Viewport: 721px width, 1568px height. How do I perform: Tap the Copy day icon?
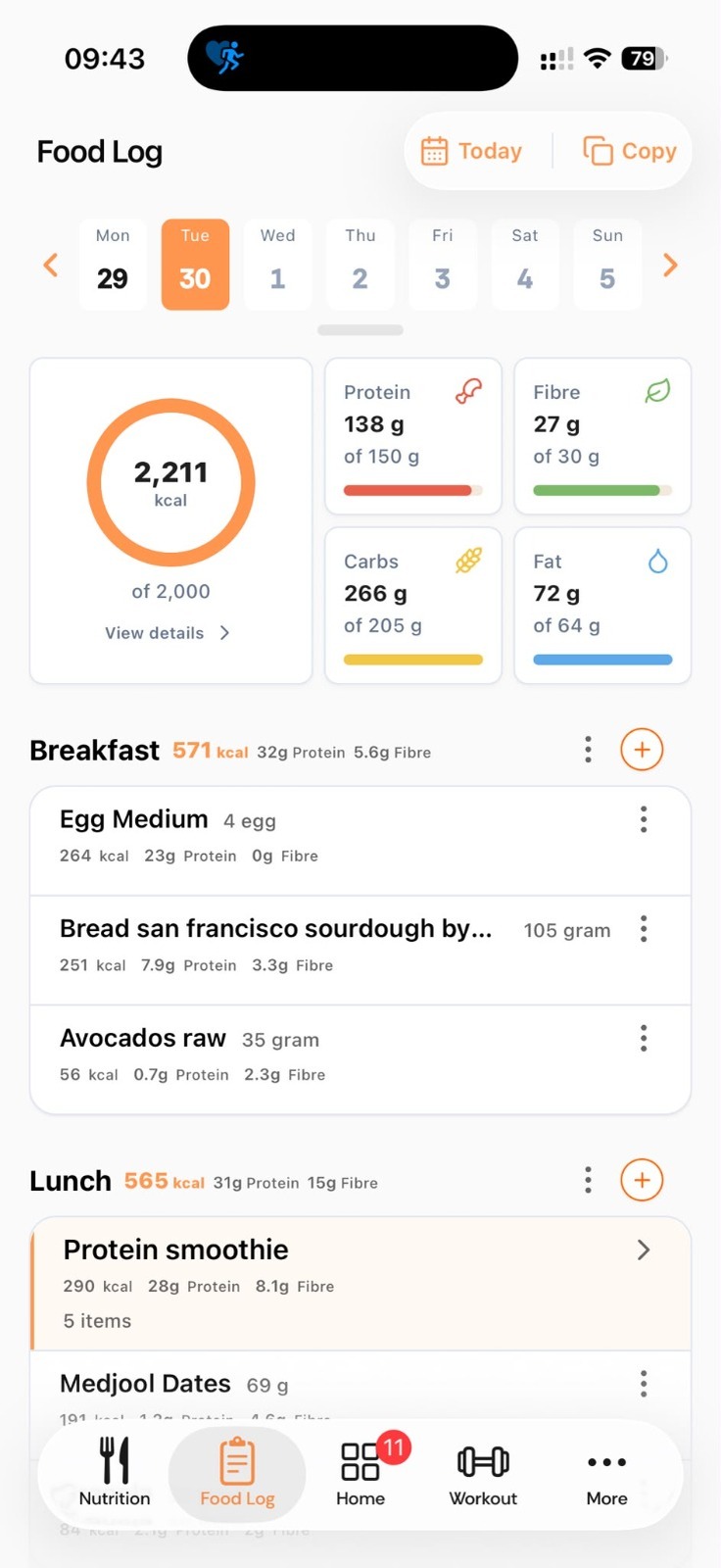(x=599, y=151)
